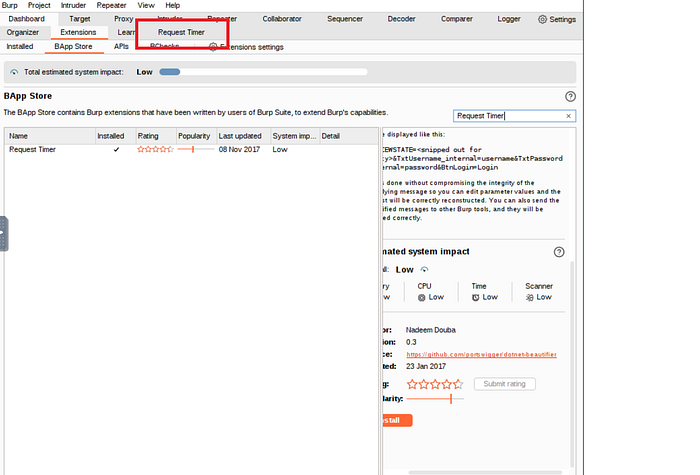Switch to the Organizer tab
Screen dimensions: 700x475
point(22,32)
